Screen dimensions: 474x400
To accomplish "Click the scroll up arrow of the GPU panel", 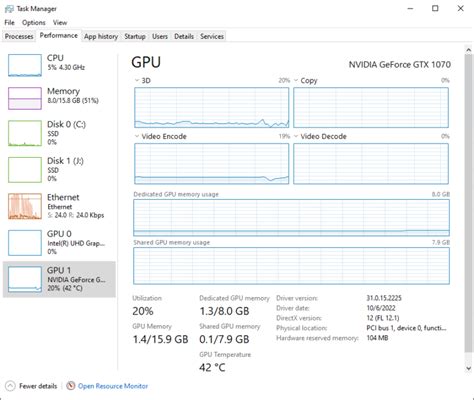I will (x=468, y=50).
